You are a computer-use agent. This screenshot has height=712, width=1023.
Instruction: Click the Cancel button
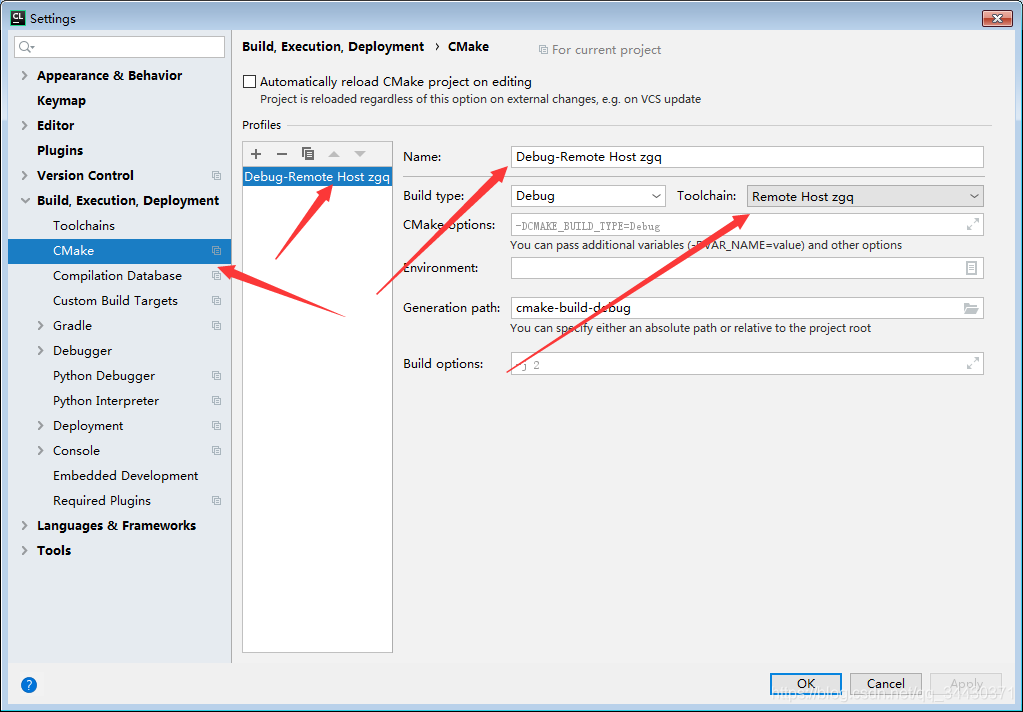pos(885,683)
